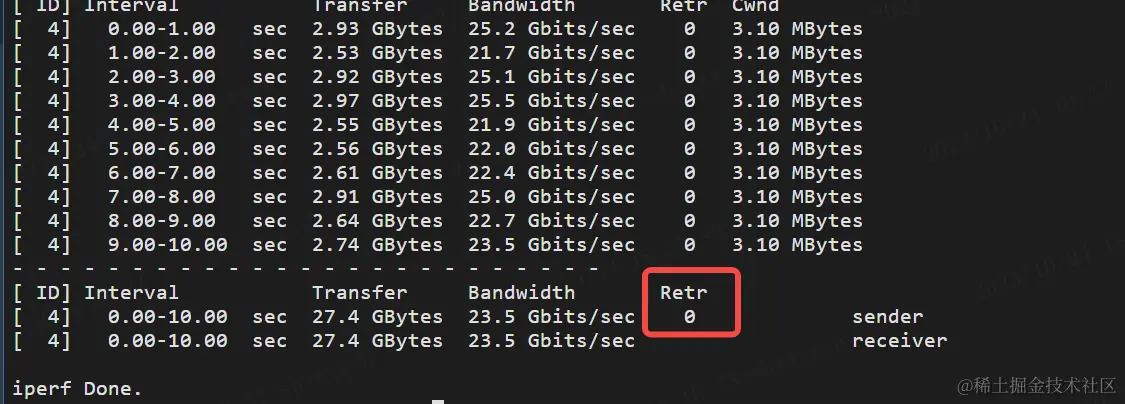Click the 25.2 Gbits/sec bandwidth value
The image size is (1125, 404).
(x=551, y=29)
